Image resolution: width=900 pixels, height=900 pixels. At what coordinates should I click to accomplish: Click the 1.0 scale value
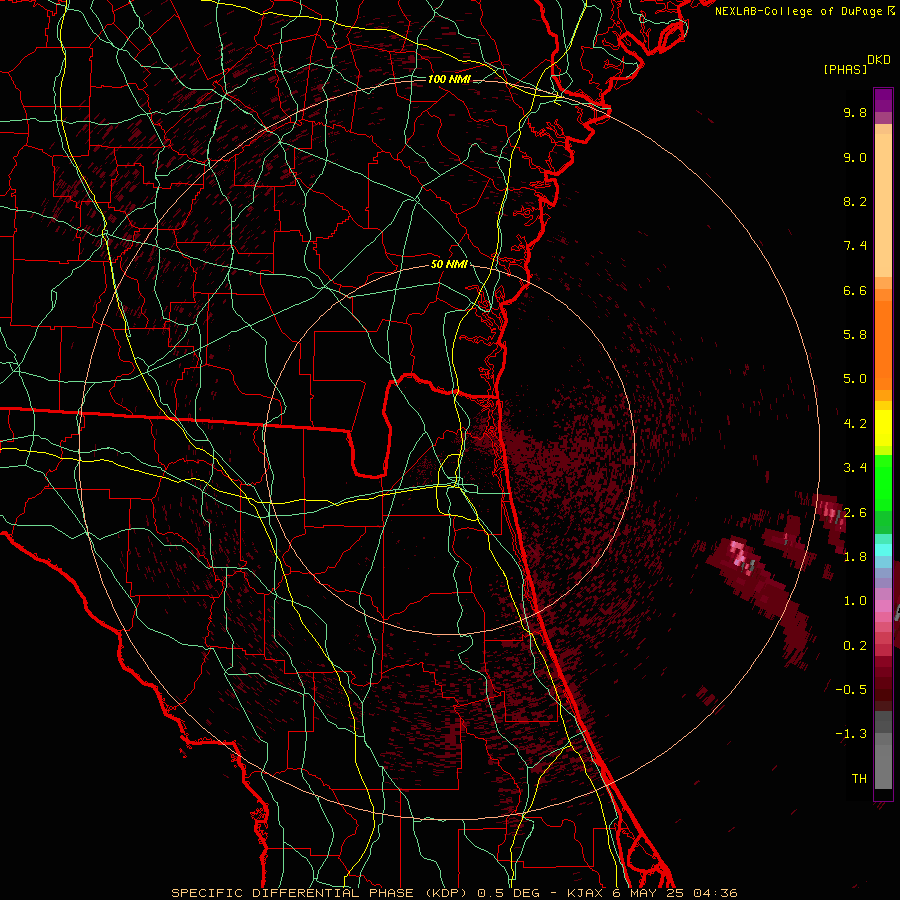pyautogui.click(x=855, y=600)
